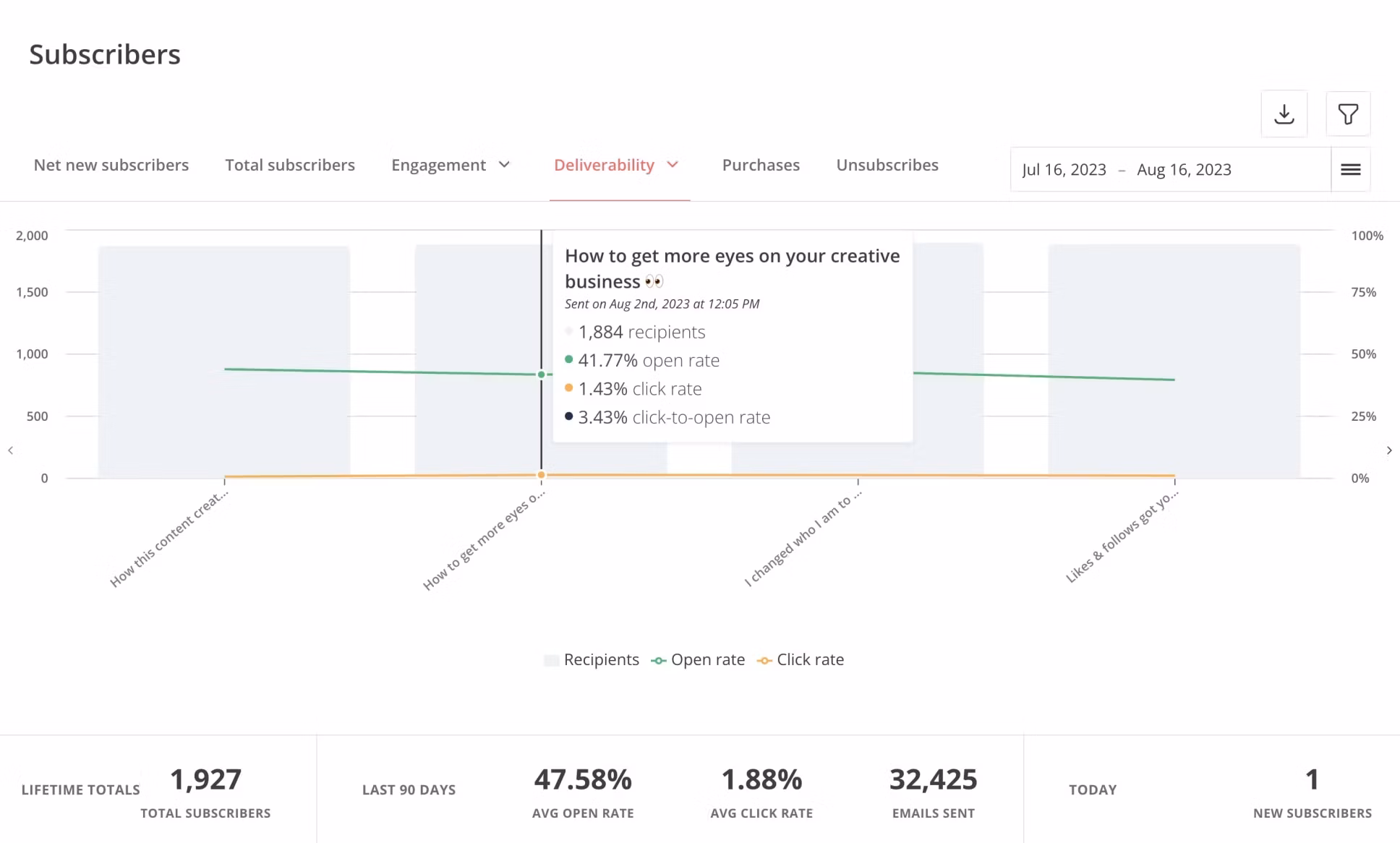Select the orange click rate marker on the chart
The height and width of the screenshot is (843, 1400).
540,475
